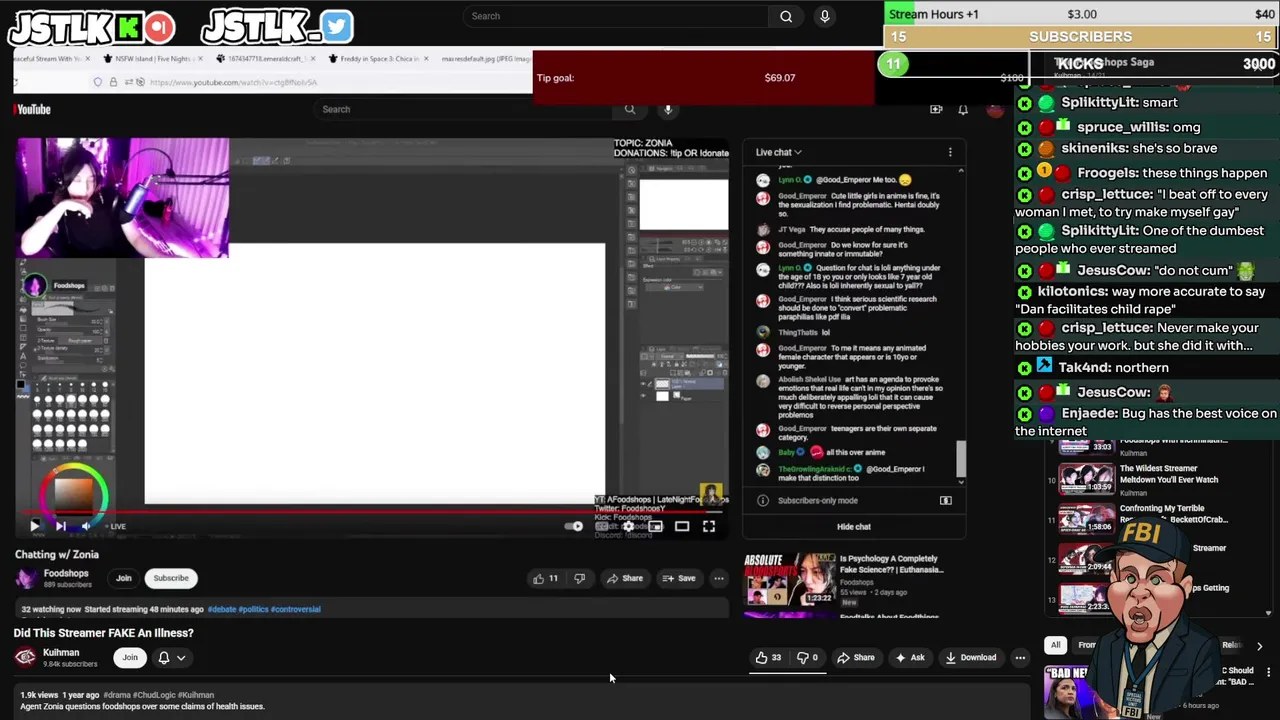Save the Chatting w/ Zonia stream
Image resolution: width=1280 pixels, height=720 pixels.
679,578
